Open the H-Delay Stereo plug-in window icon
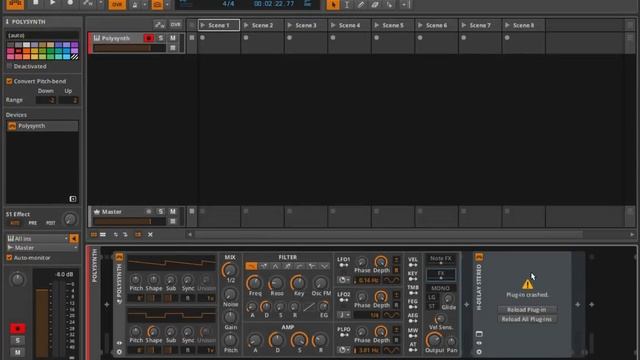Image resolution: width=640 pixels, height=360 pixels. click(x=479, y=334)
